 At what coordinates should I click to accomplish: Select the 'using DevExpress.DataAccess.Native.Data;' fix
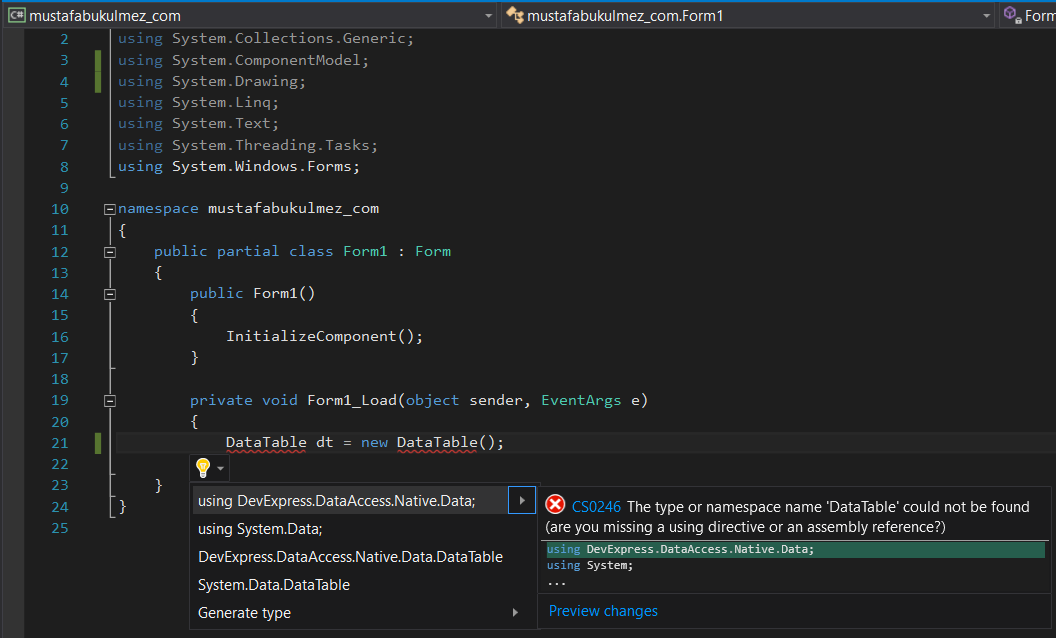pos(335,499)
